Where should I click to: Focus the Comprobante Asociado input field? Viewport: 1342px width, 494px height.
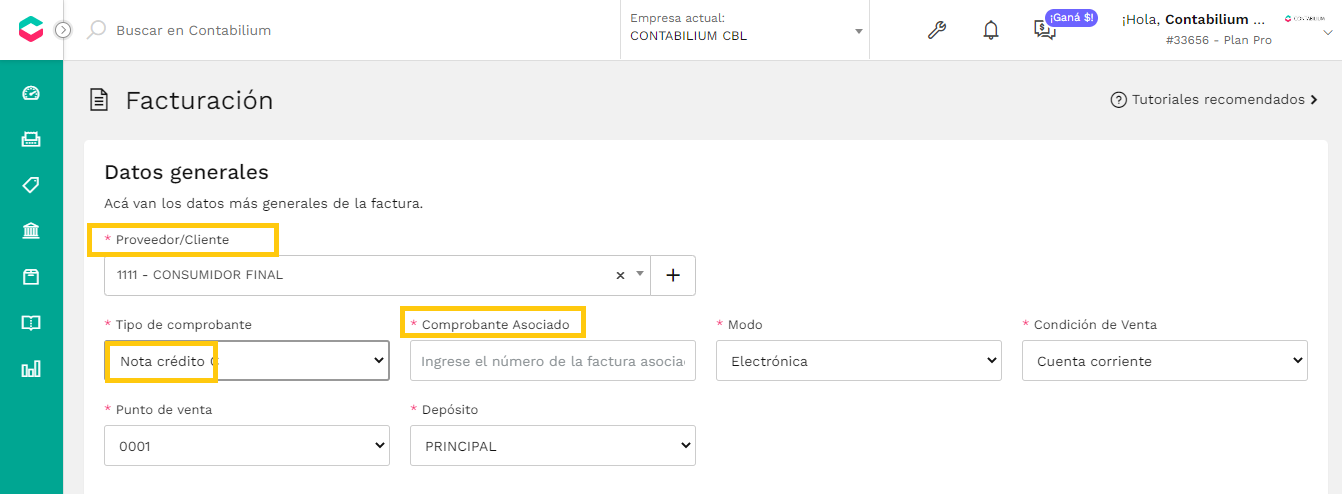(x=553, y=361)
